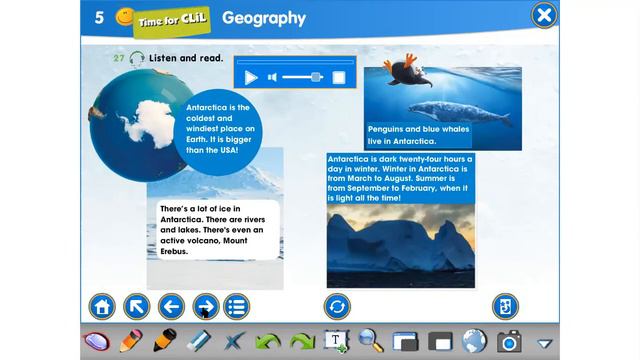Adjust the audio volume slider handle
This screenshot has height=360, width=640.
coord(316,77)
